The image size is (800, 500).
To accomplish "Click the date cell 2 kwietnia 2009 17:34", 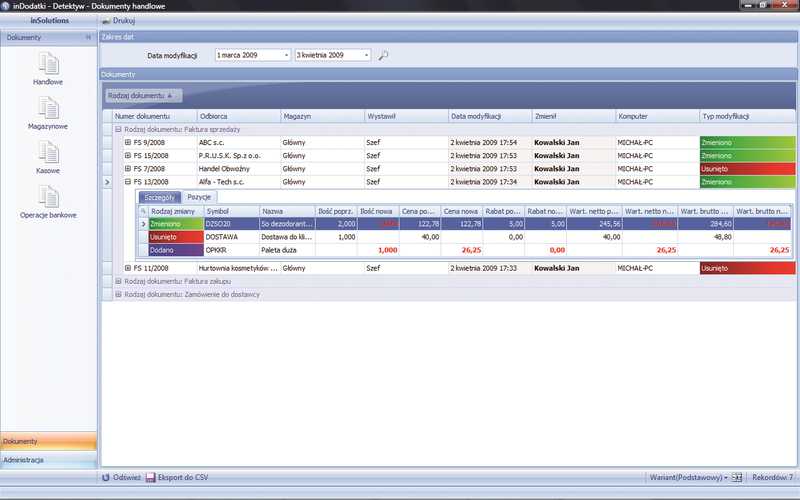I will [490, 182].
